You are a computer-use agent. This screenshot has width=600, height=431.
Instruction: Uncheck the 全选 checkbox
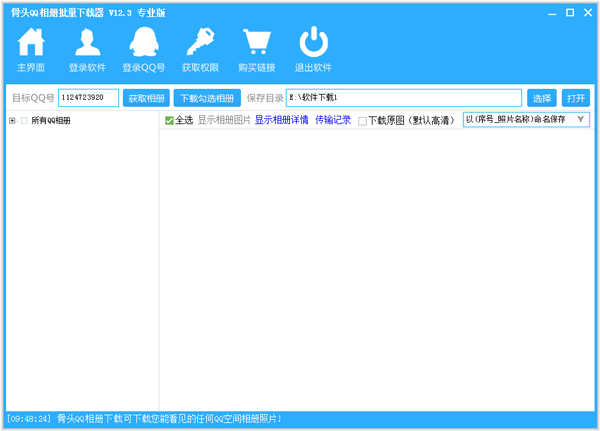(169, 121)
